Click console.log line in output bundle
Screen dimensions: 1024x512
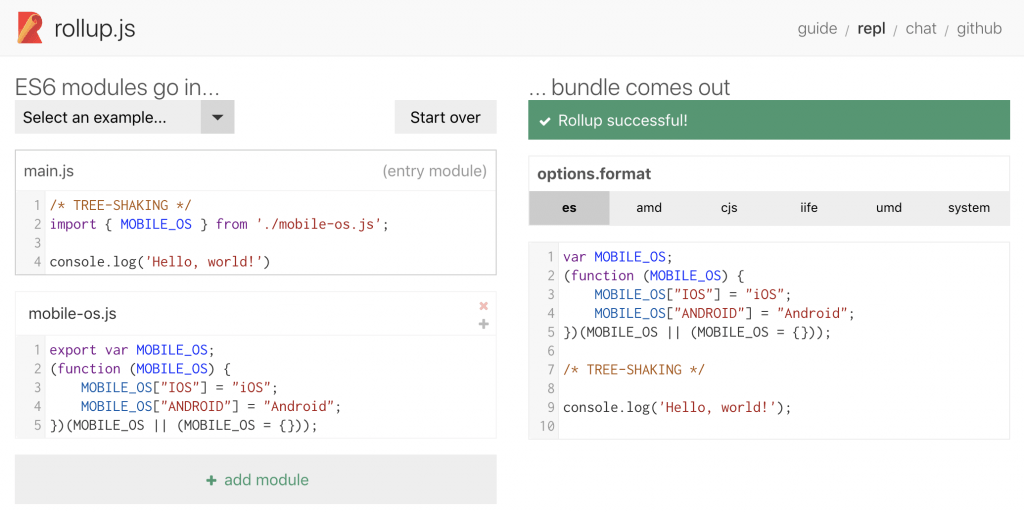click(677, 408)
